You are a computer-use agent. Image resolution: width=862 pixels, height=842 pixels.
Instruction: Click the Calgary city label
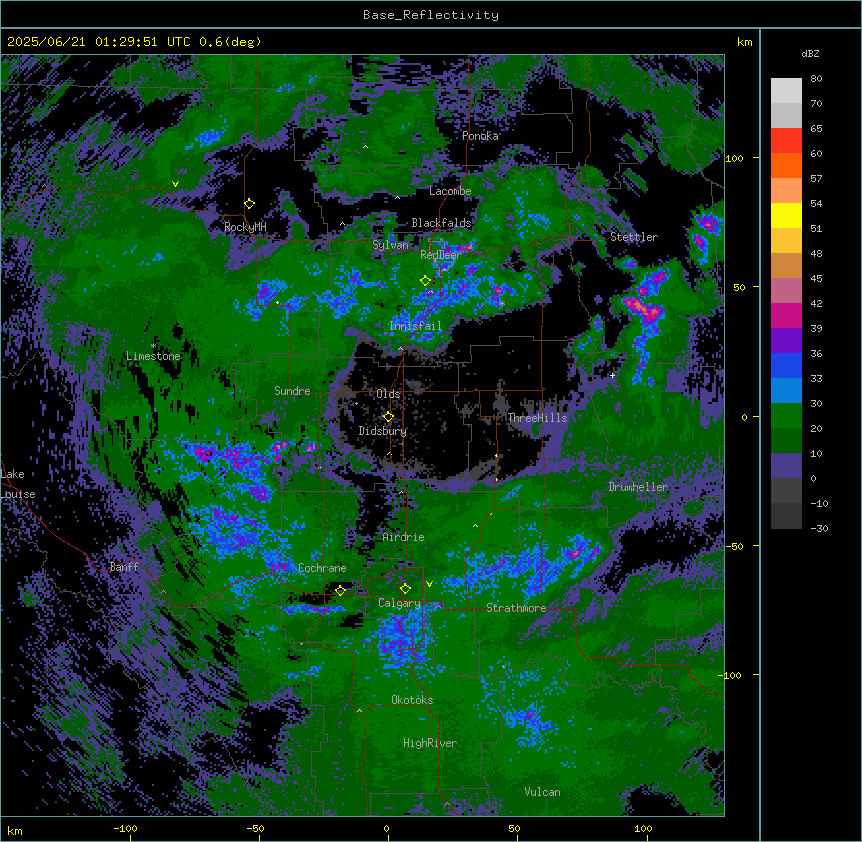pyautogui.click(x=399, y=603)
